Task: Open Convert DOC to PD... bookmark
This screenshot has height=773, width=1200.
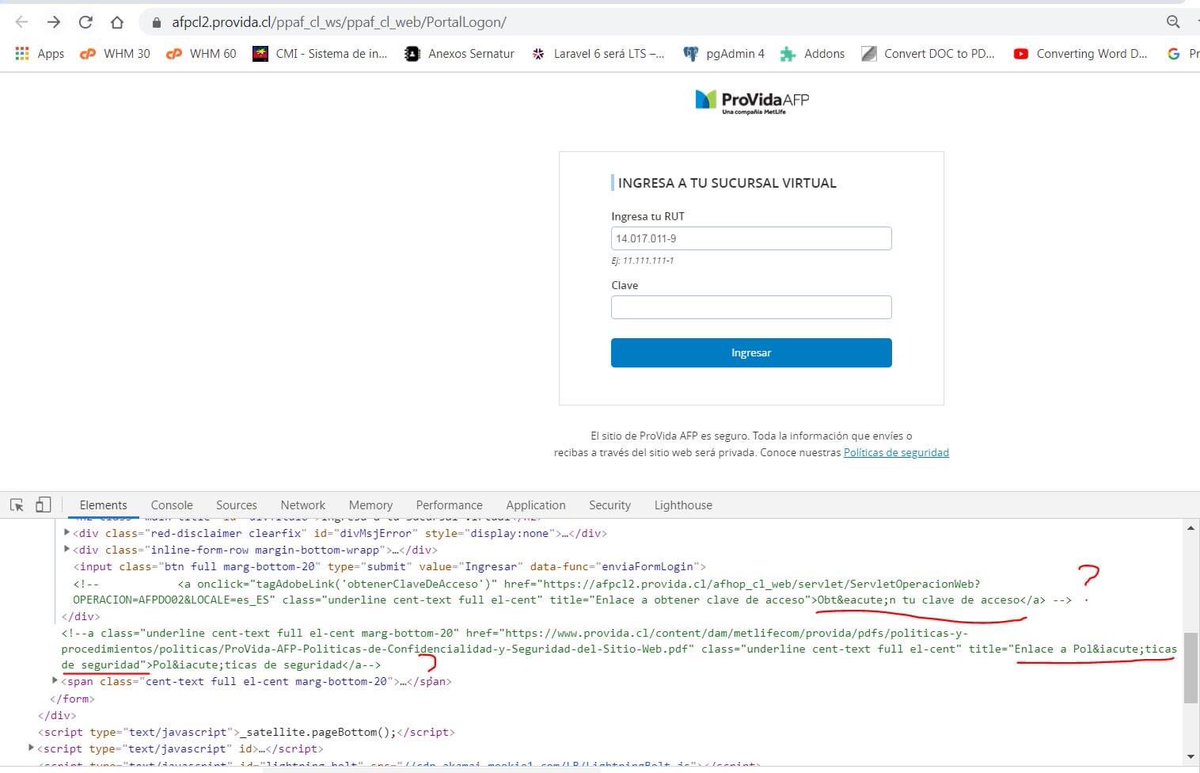Action: [x=928, y=54]
